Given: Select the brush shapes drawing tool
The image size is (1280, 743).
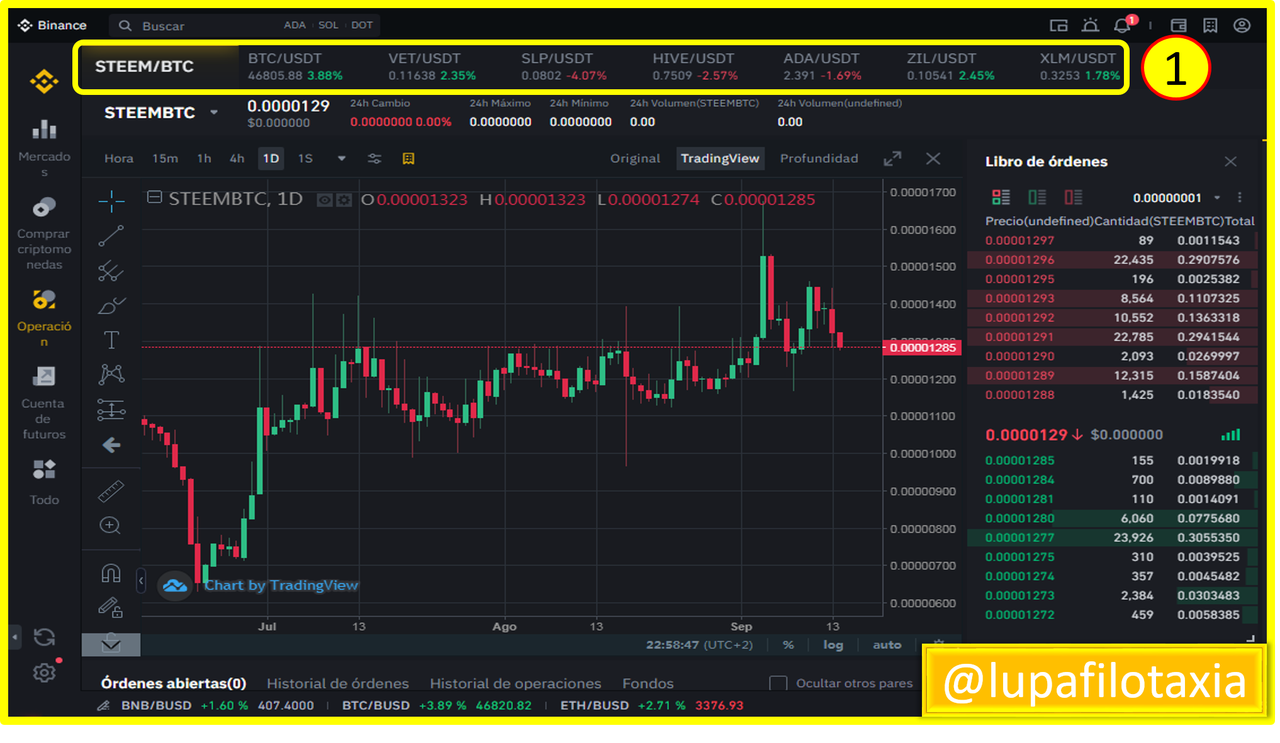Looking at the screenshot, I should pyautogui.click(x=111, y=305).
